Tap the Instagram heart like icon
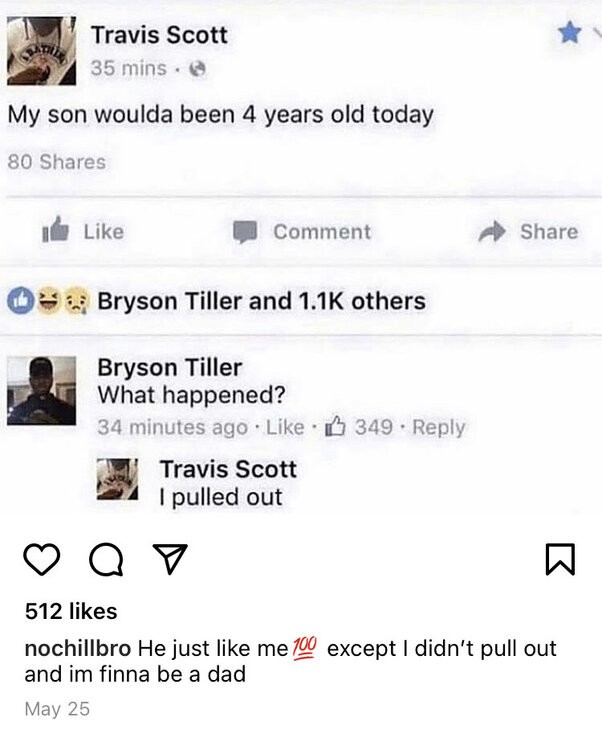Screen dimensions: 602x750 click(x=41, y=560)
